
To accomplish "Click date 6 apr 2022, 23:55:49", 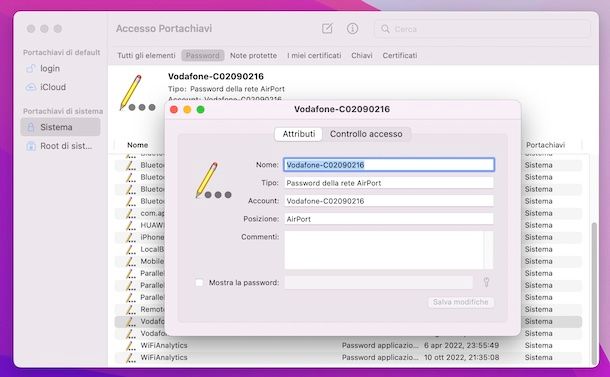I will [461, 345].
